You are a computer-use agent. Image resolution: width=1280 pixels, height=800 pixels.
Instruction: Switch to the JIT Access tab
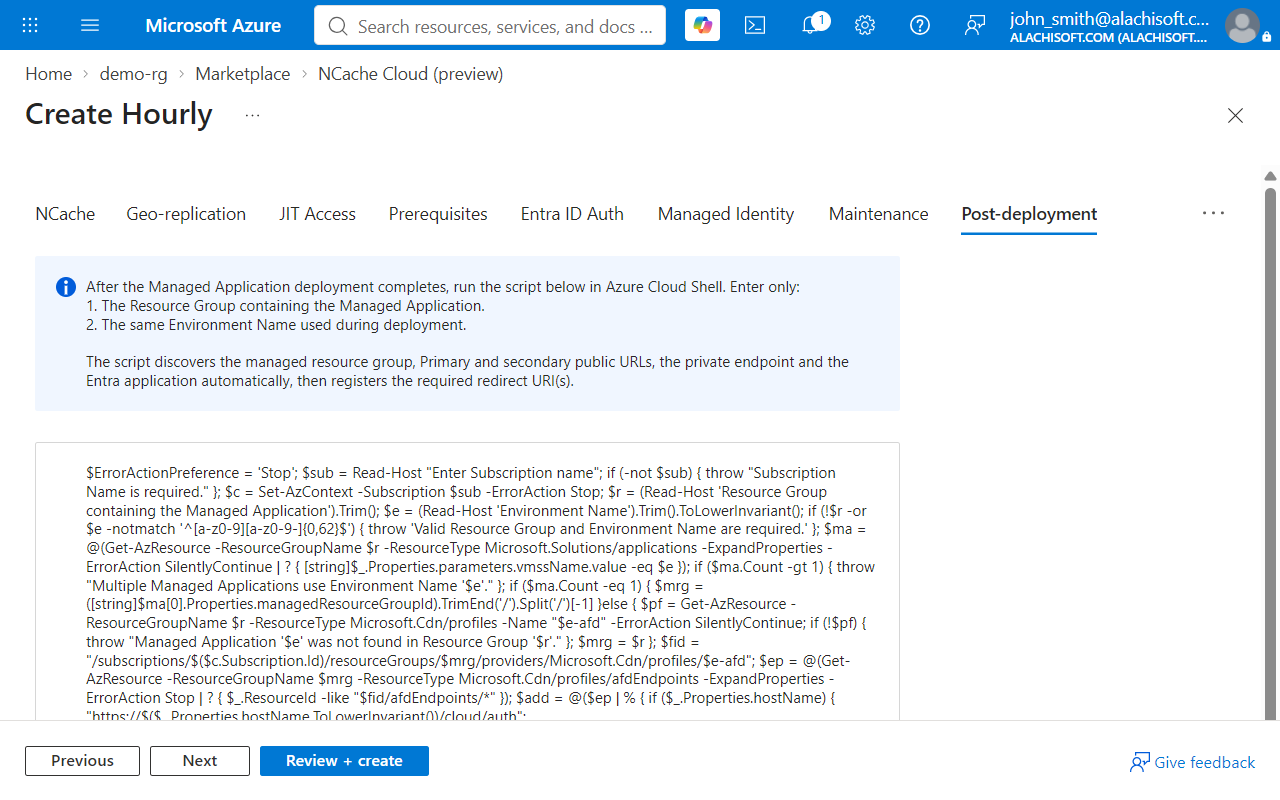point(318,214)
